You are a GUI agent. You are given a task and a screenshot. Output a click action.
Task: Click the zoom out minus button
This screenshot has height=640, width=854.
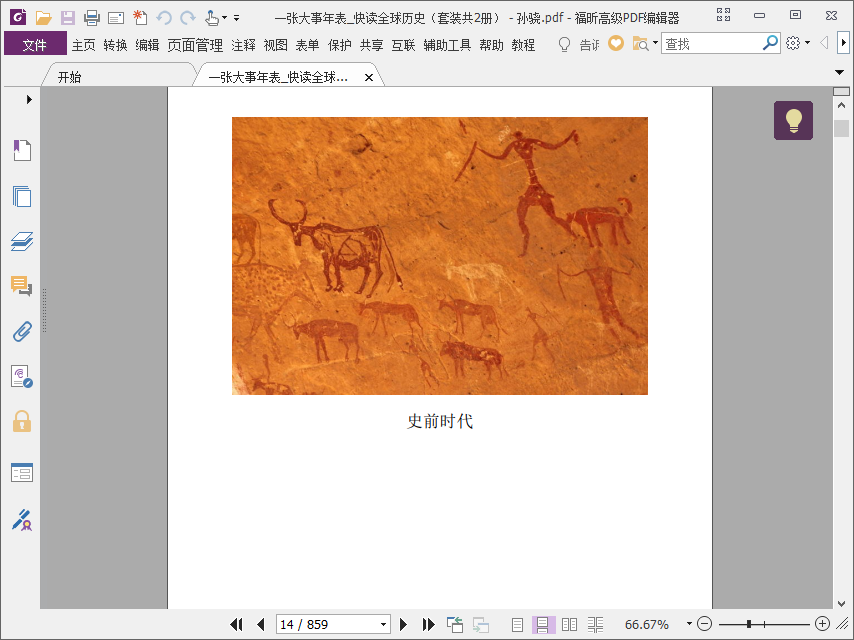pyautogui.click(x=704, y=624)
